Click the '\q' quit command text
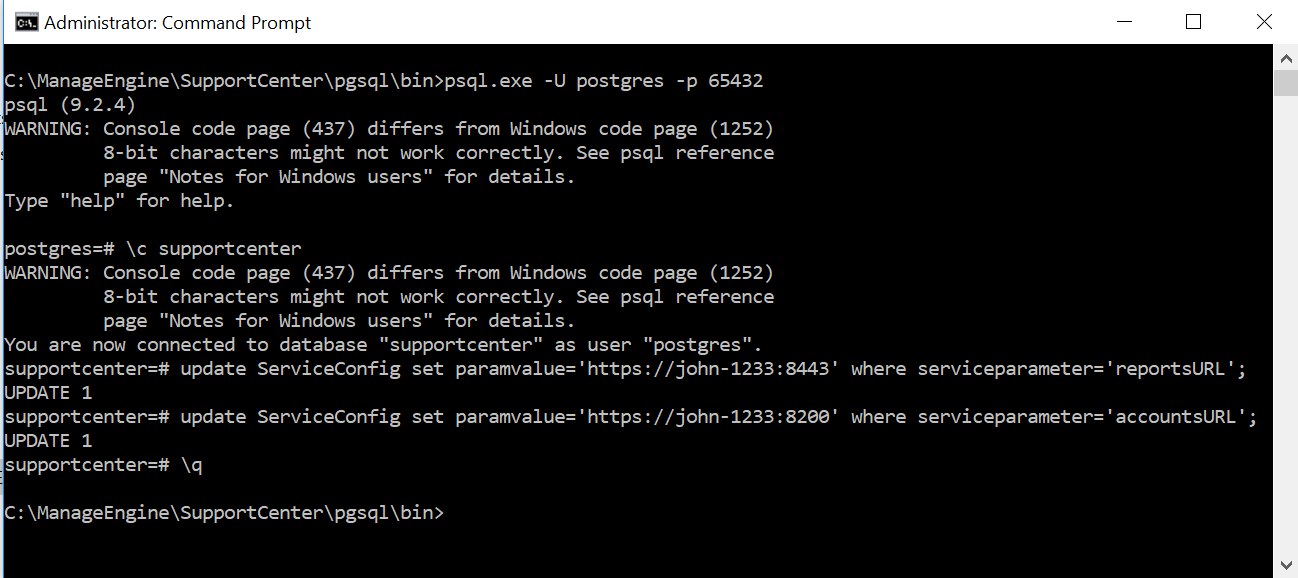This screenshot has width=1298, height=578. point(191,465)
